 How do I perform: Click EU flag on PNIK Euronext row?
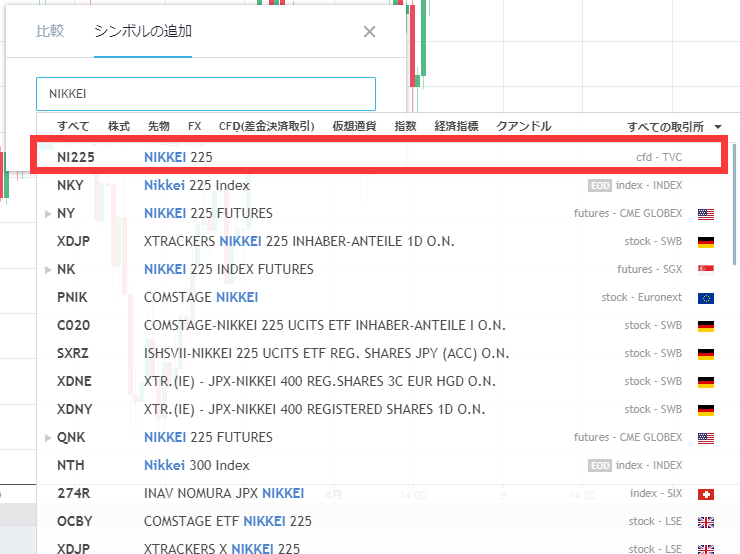click(706, 298)
